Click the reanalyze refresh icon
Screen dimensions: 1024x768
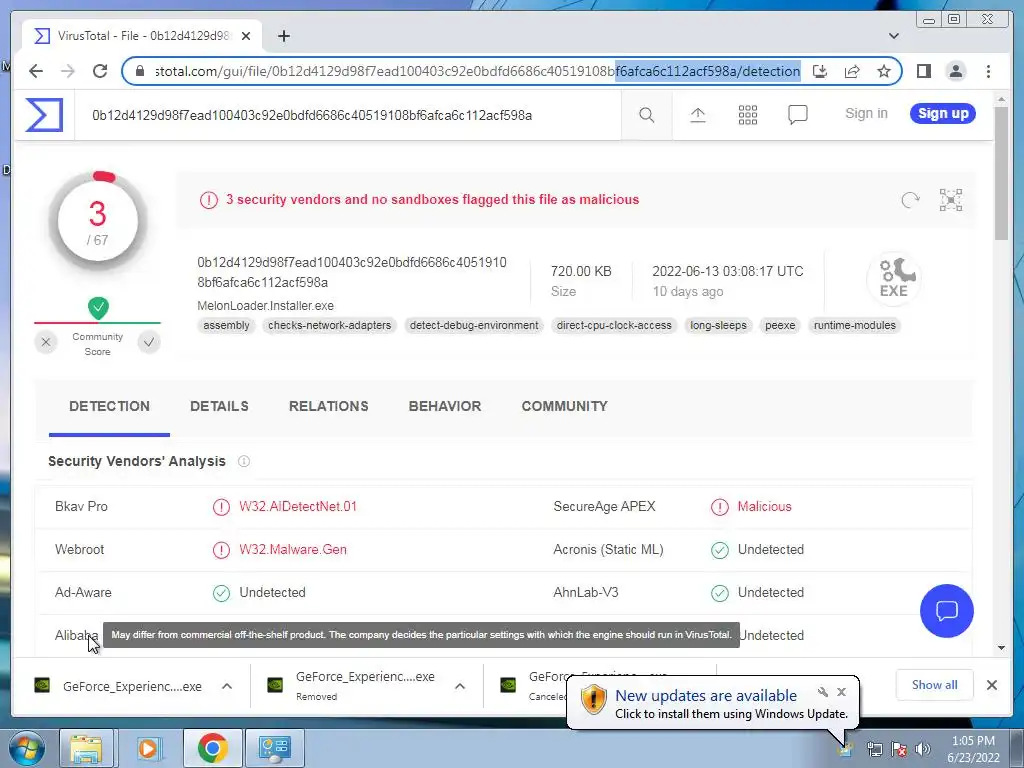(910, 200)
